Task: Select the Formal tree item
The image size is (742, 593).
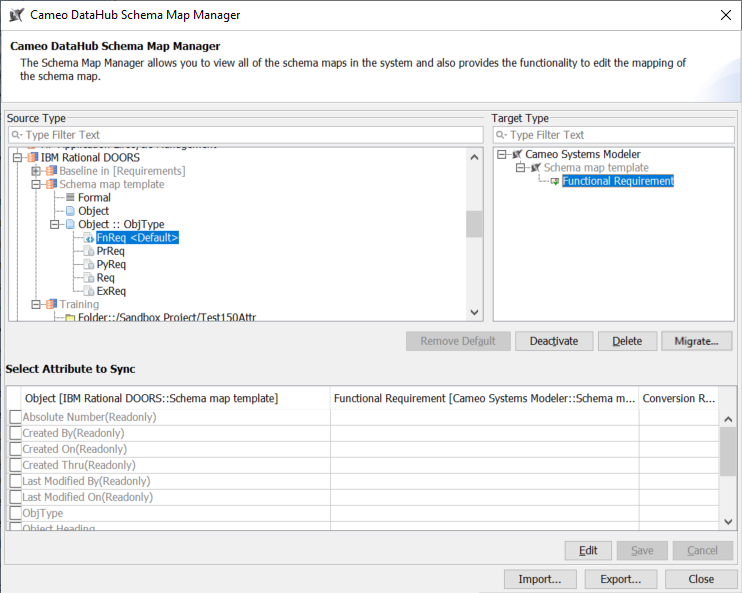Action: [94, 197]
